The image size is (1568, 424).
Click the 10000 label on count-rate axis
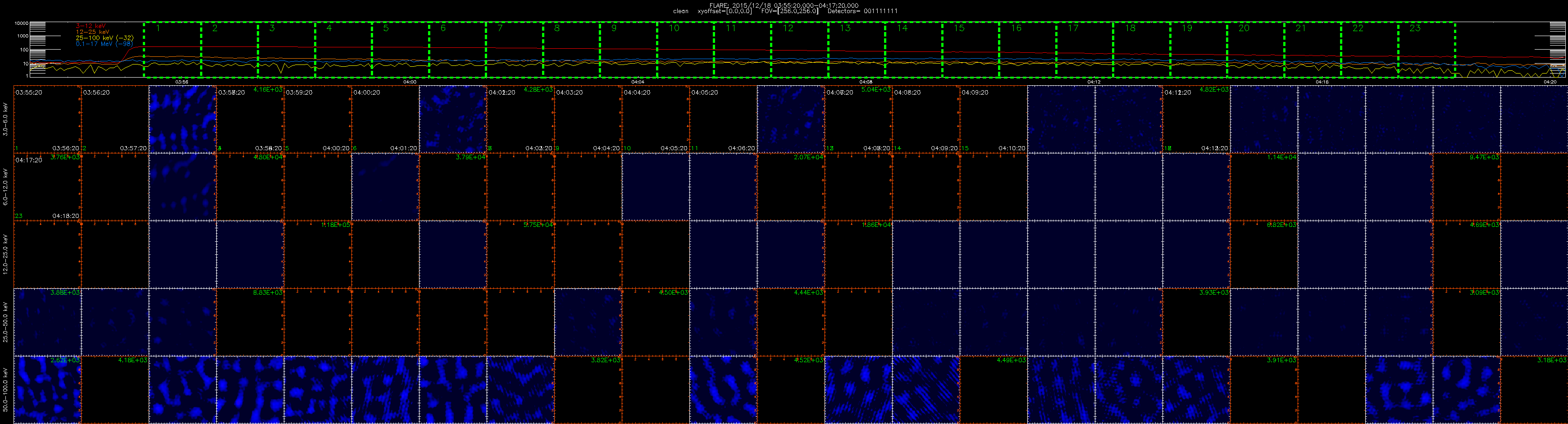click(x=21, y=23)
